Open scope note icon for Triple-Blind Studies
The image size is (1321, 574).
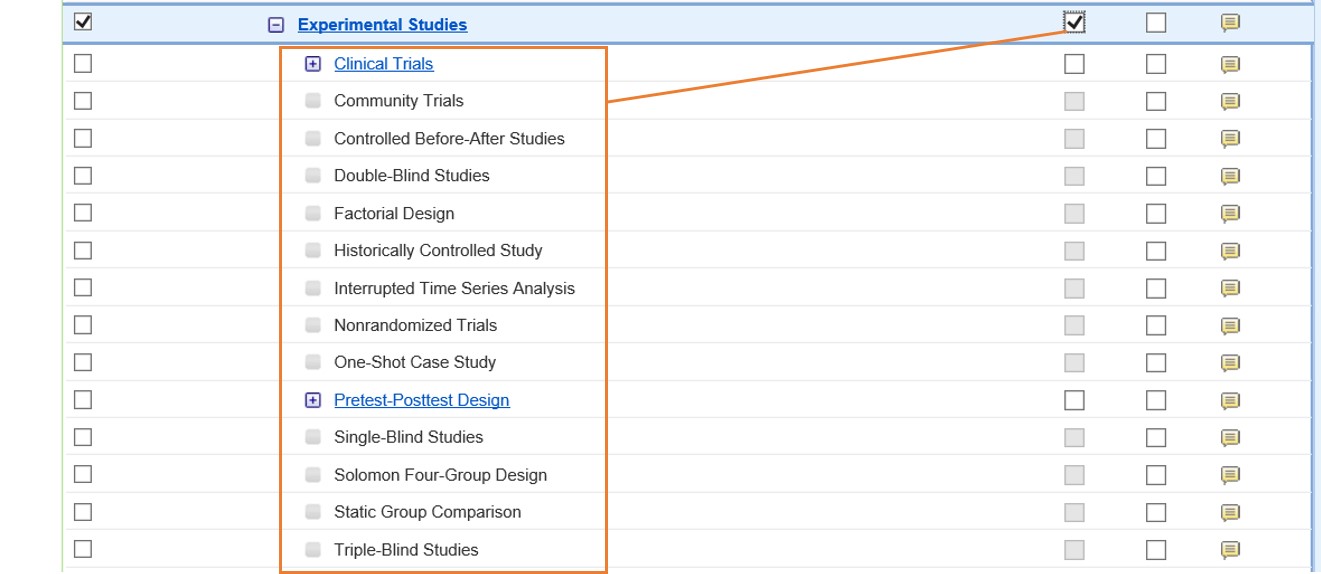1231,549
